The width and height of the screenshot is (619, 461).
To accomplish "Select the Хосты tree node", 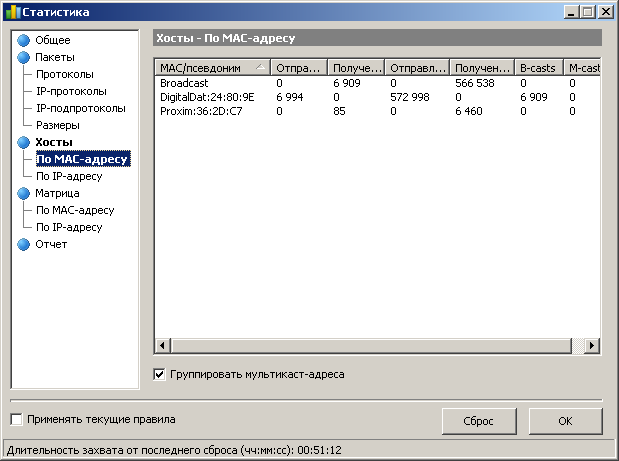I will coord(54,142).
